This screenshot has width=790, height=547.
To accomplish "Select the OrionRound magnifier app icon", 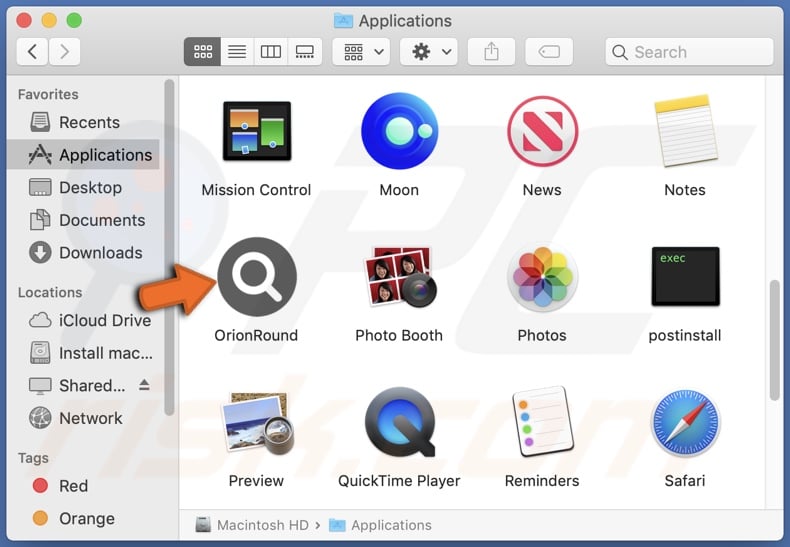I will pyautogui.click(x=257, y=277).
